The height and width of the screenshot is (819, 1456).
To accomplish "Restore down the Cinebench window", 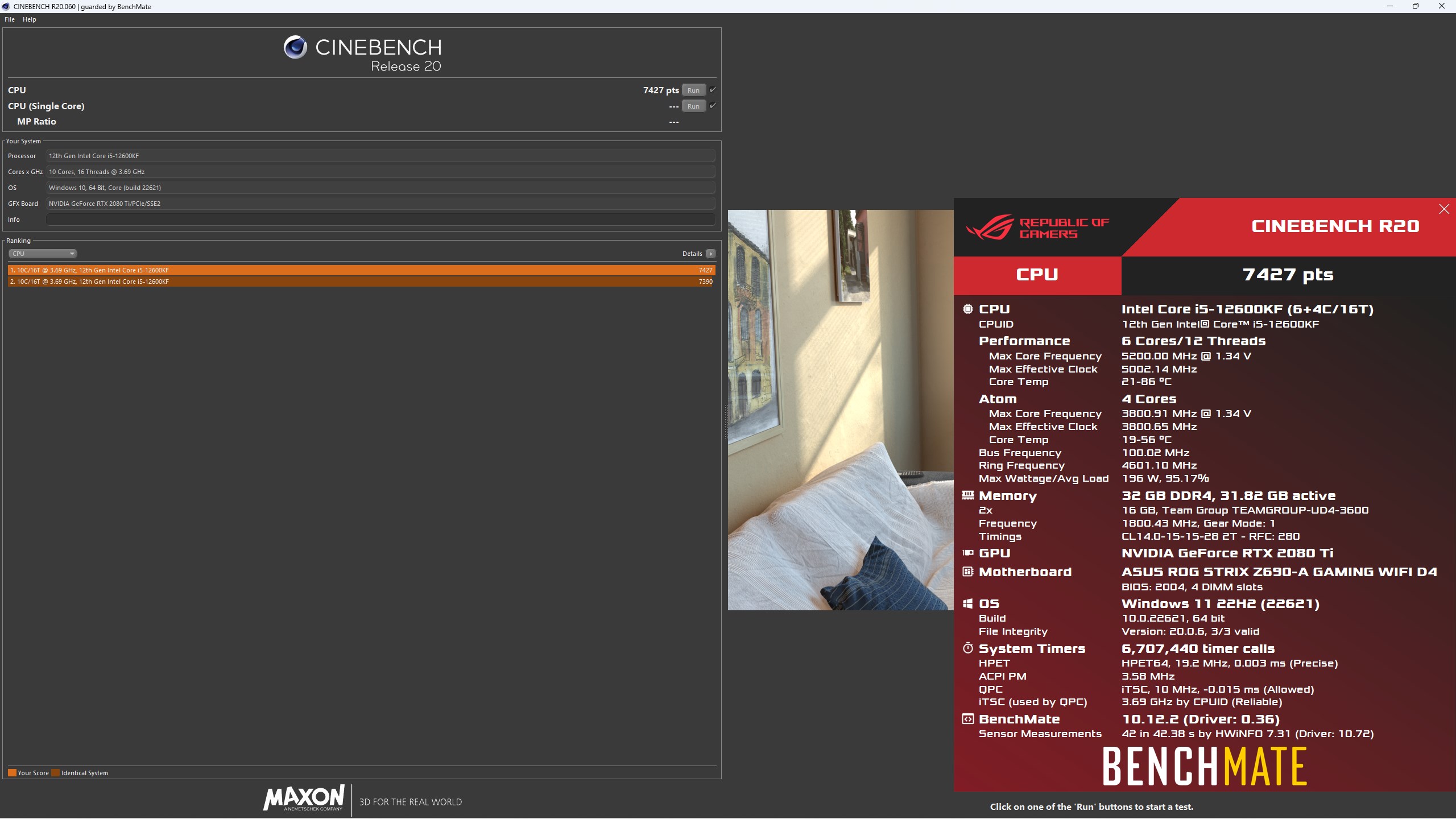I will pos(1416,6).
